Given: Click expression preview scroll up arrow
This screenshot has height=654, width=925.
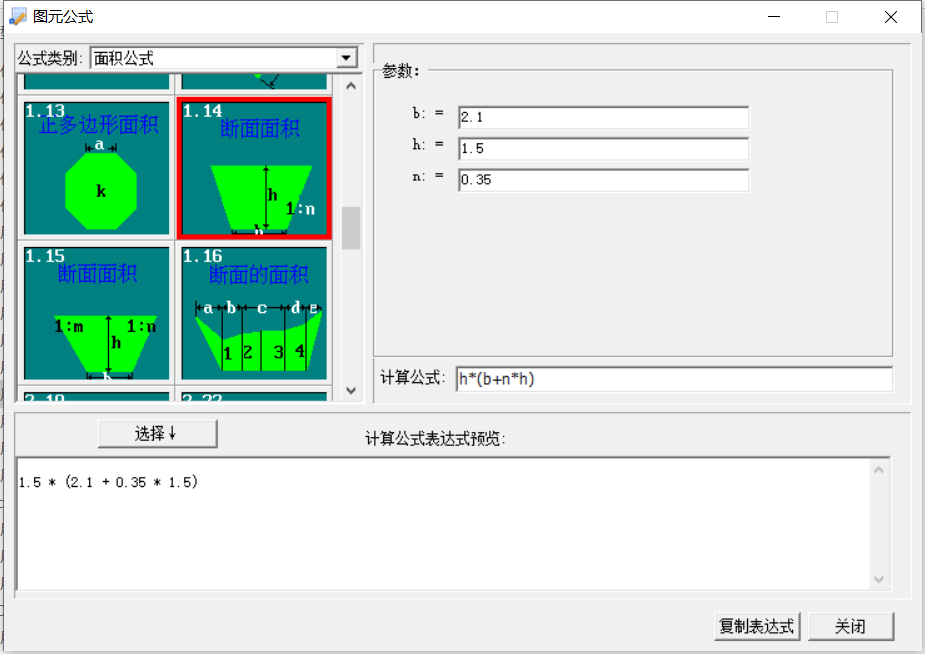Looking at the screenshot, I should tap(878, 470).
